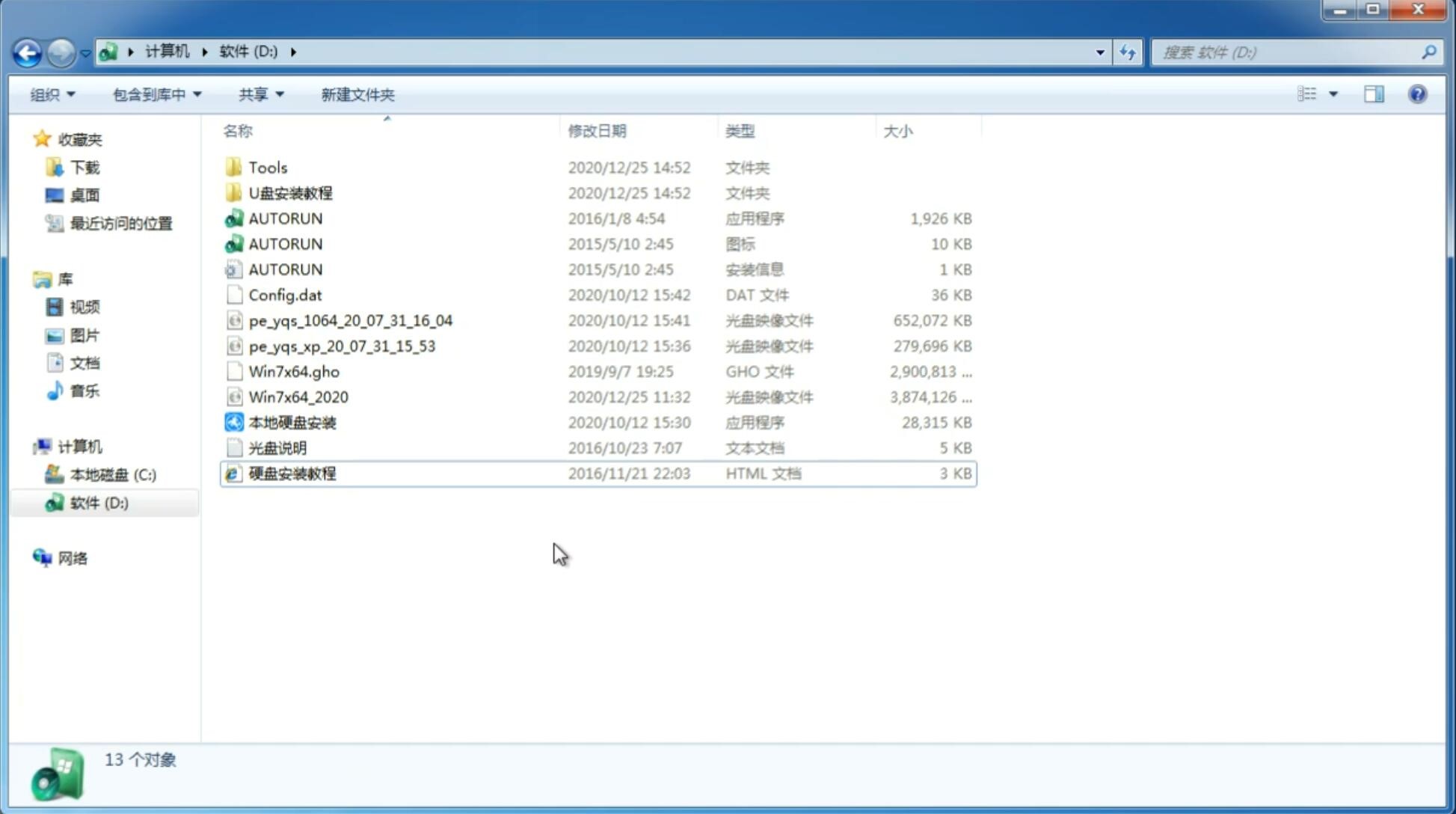Change view layout using view icon
The image size is (1456, 814).
tap(1307, 94)
